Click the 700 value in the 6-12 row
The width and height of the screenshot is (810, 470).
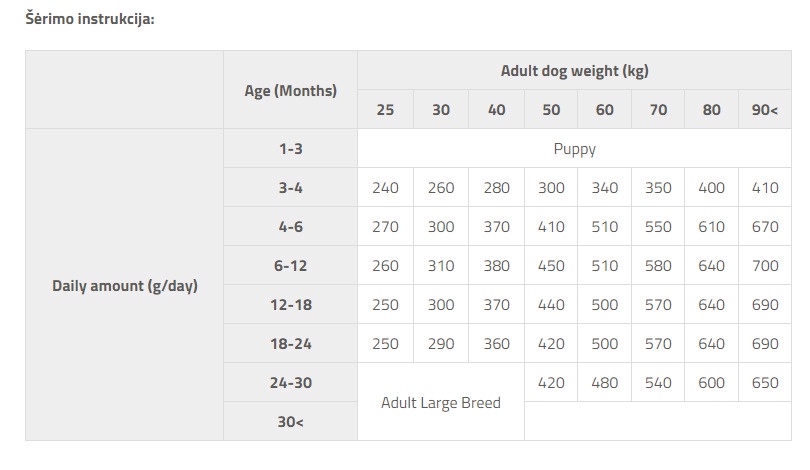click(x=765, y=266)
